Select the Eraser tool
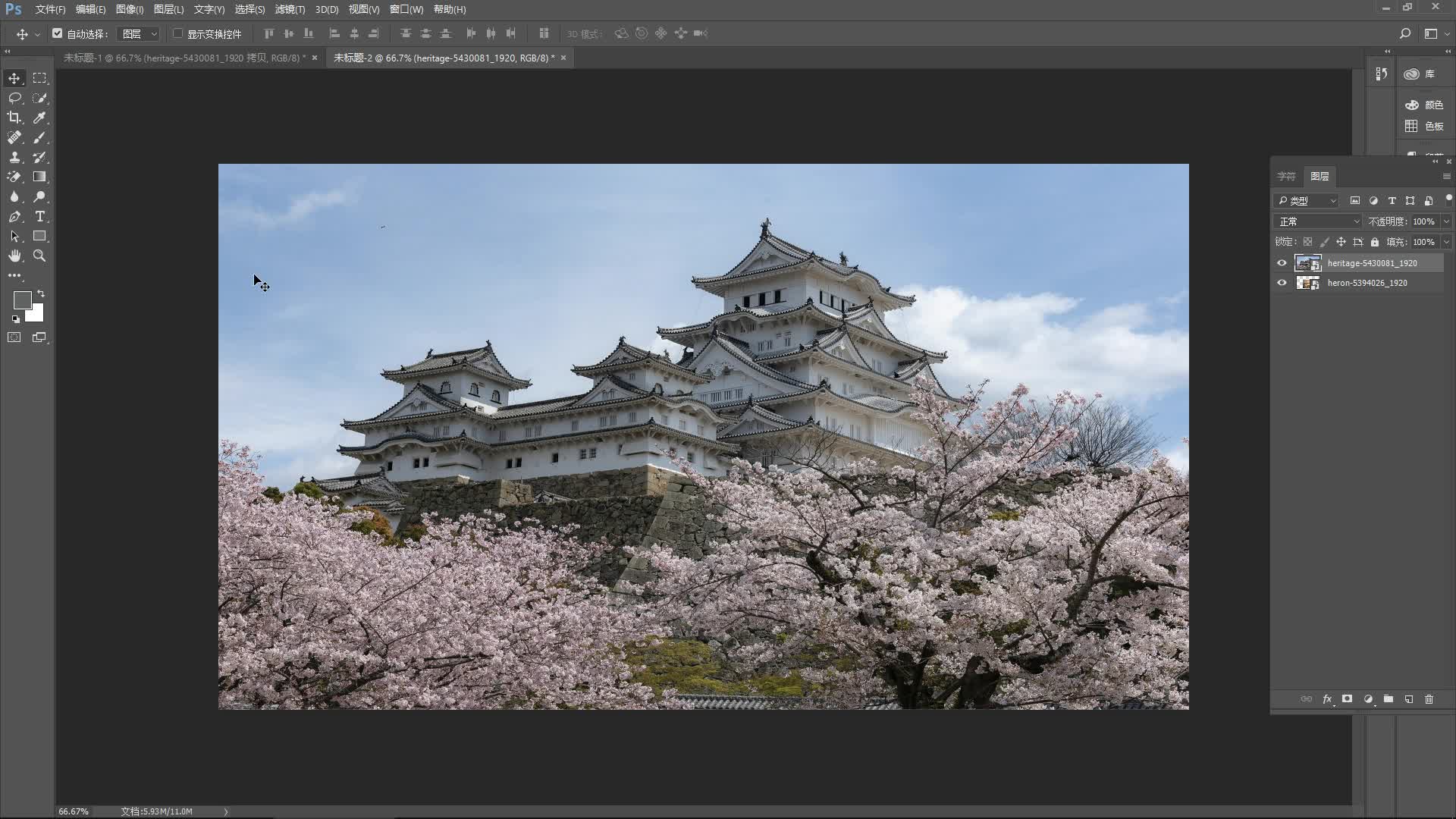 14,177
